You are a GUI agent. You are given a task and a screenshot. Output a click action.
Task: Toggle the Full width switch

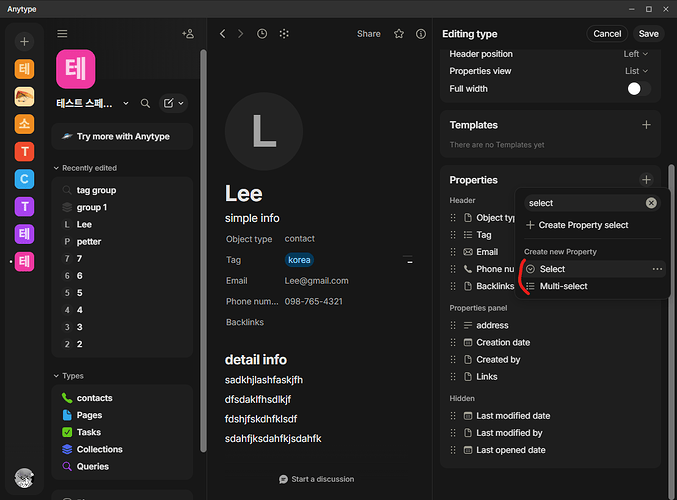click(639, 89)
